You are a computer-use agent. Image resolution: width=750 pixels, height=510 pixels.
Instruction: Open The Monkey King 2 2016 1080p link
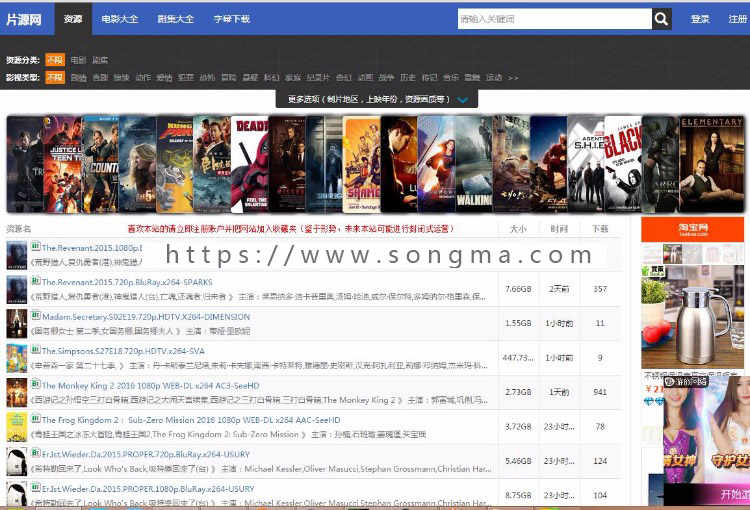coord(151,386)
